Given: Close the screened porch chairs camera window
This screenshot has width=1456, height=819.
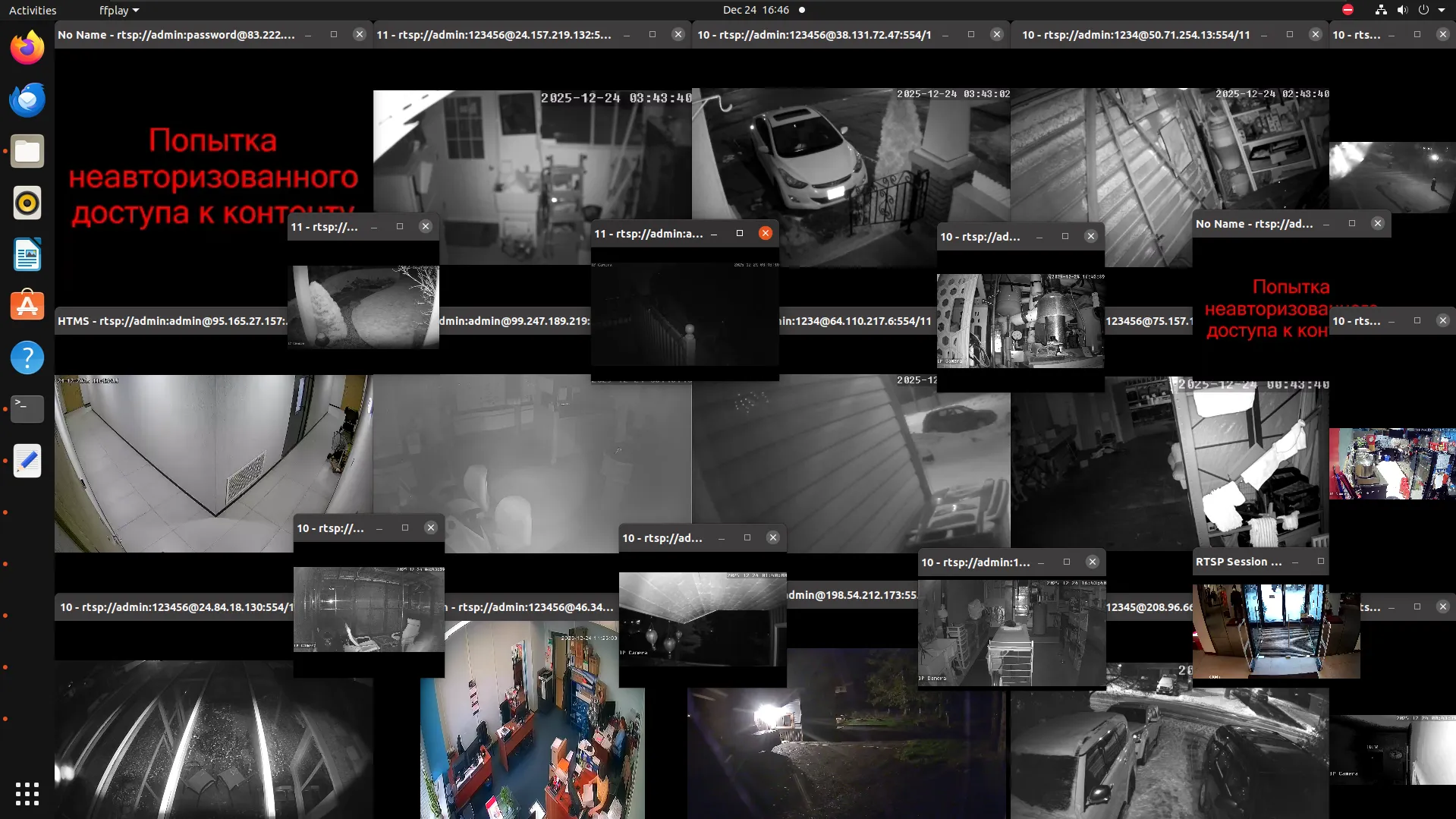Looking at the screenshot, I should tap(431, 528).
